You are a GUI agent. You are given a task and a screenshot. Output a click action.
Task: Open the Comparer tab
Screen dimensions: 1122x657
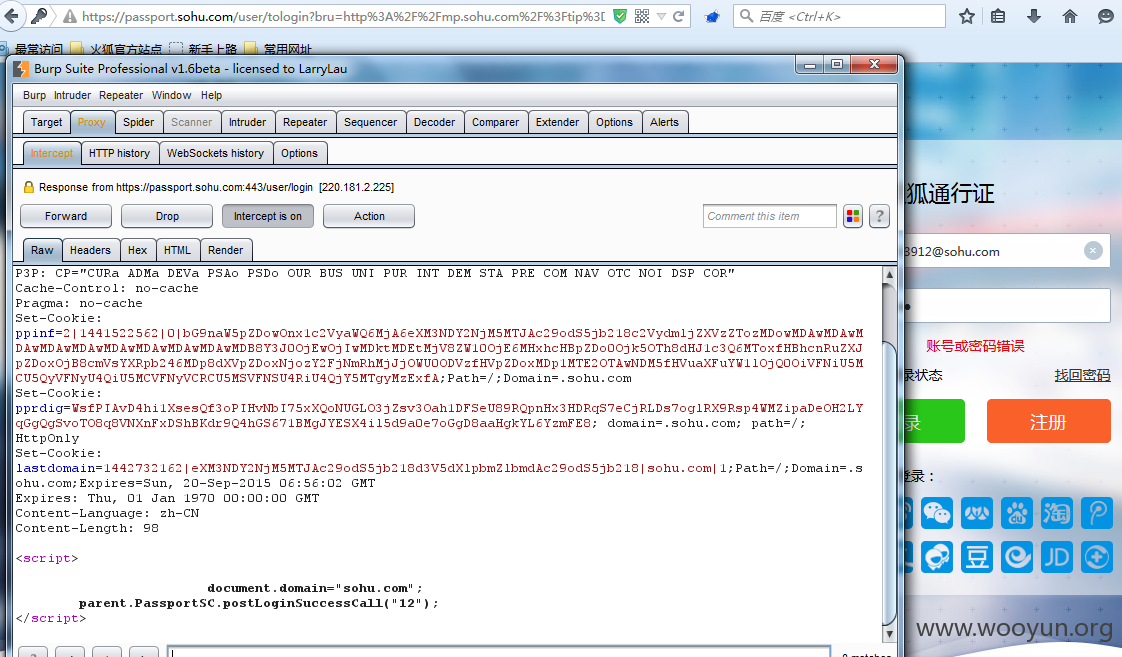point(495,122)
